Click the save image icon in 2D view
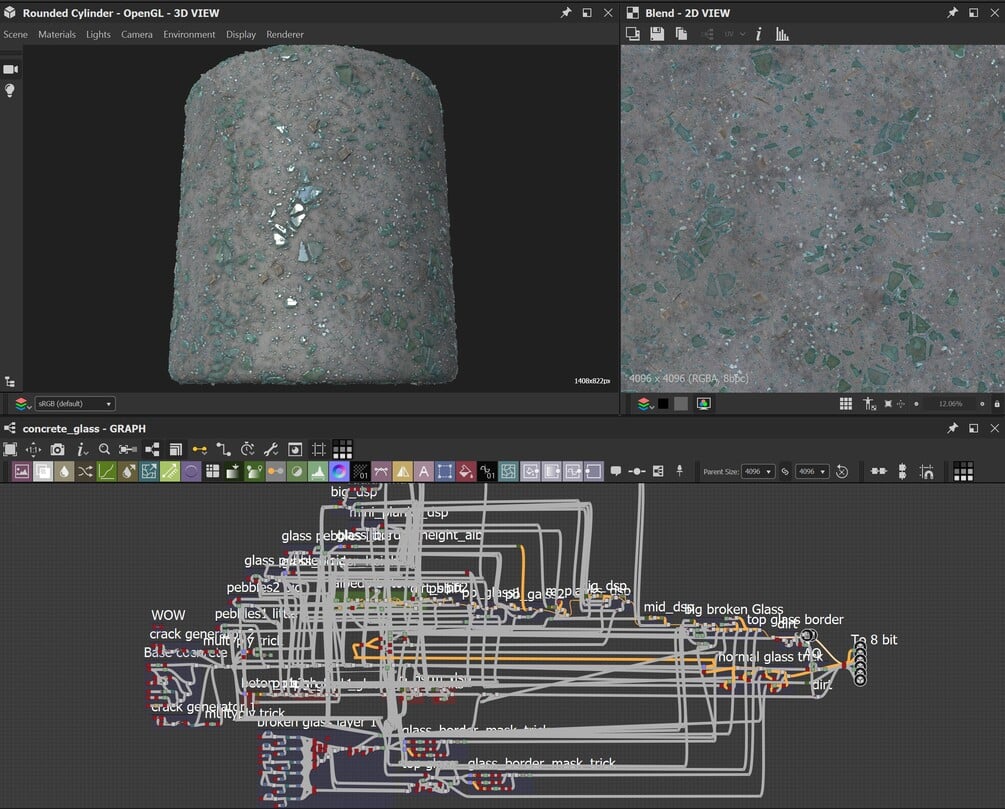 point(657,34)
